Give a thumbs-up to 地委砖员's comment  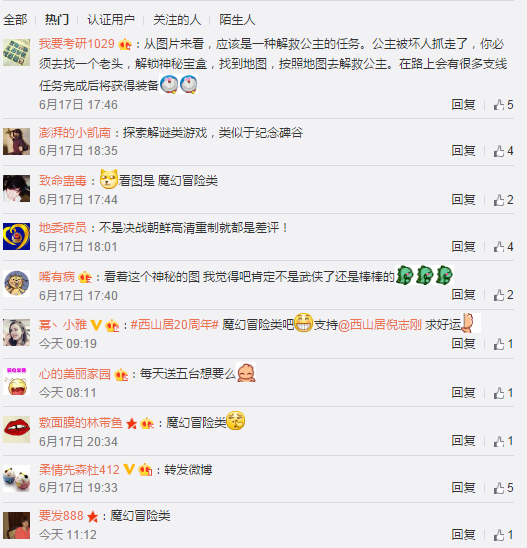pyautogui.click(x=503, y=247)
